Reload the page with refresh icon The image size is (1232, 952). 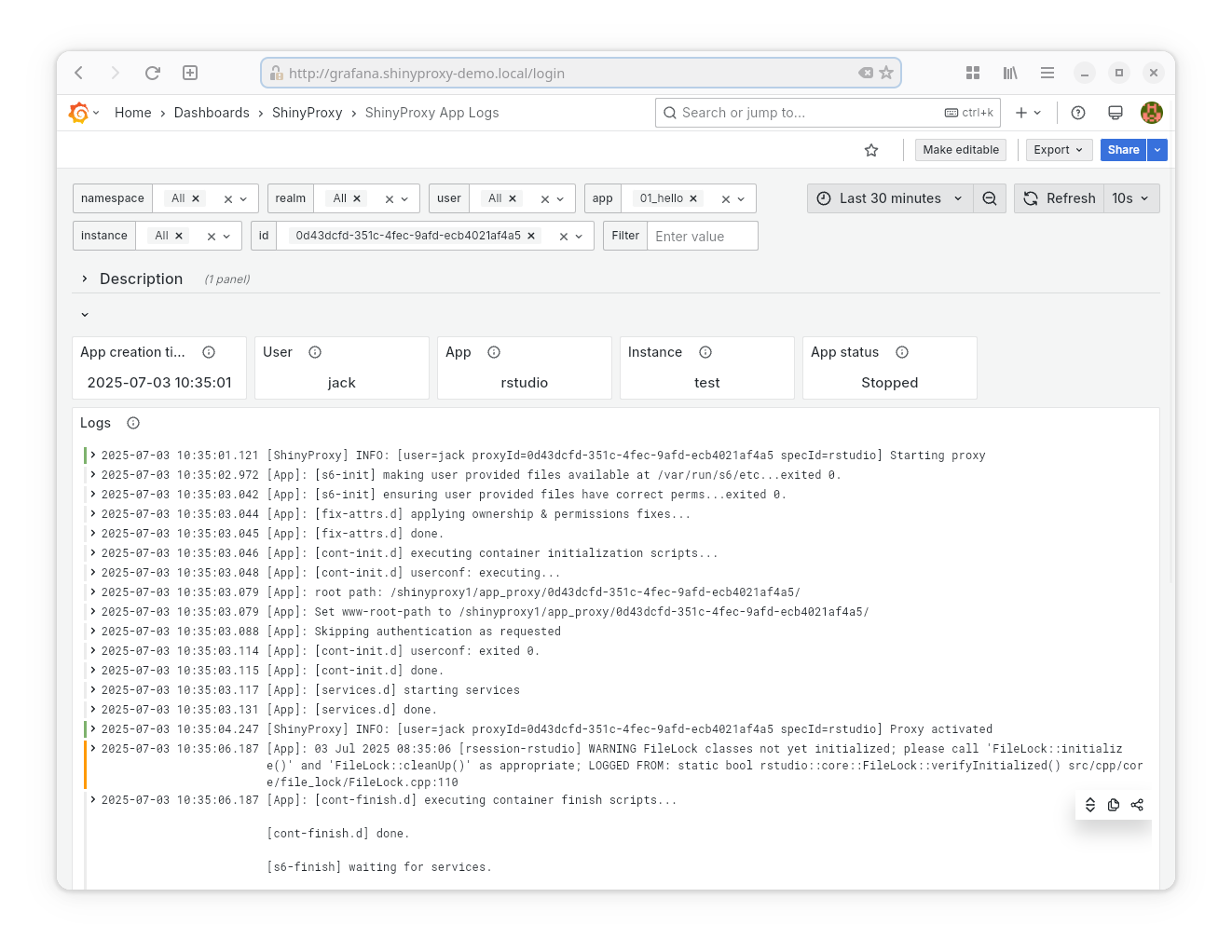click(x=153, y=73)
